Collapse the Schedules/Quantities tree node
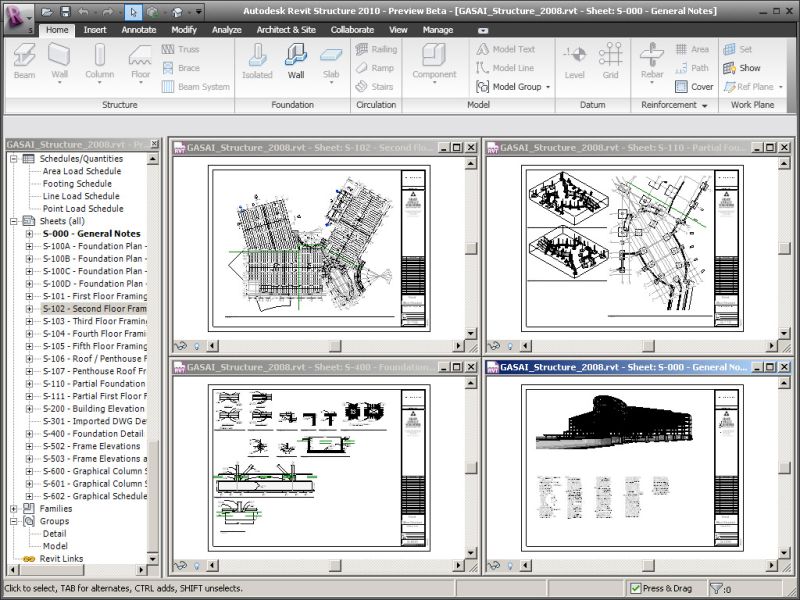This screenshot has height=600, width=800. pos(14,159)
